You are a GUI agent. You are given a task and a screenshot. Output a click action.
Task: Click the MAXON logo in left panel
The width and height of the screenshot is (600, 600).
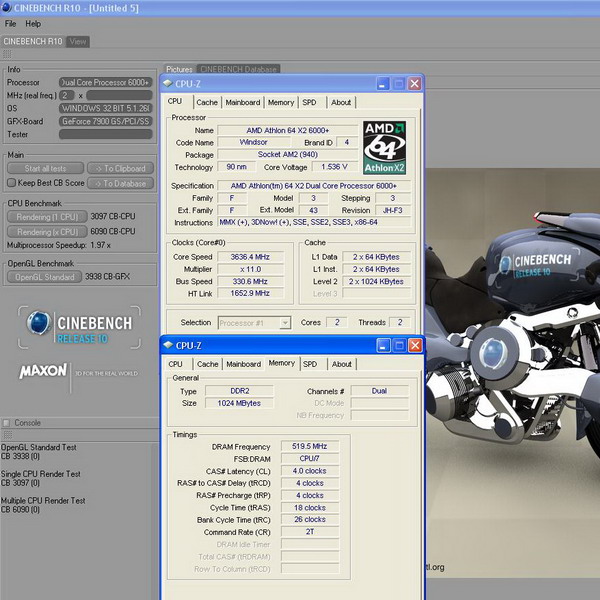(44, 372)
